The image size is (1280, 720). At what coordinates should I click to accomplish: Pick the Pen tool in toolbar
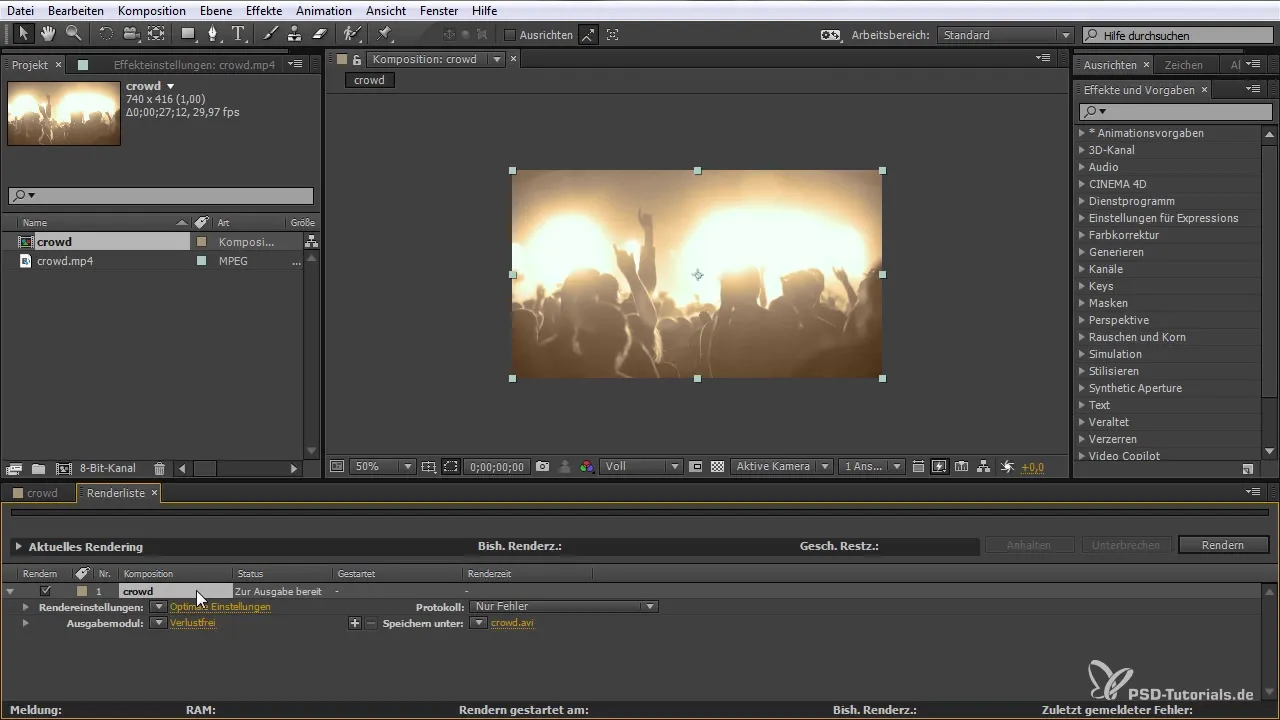[213, 34]
